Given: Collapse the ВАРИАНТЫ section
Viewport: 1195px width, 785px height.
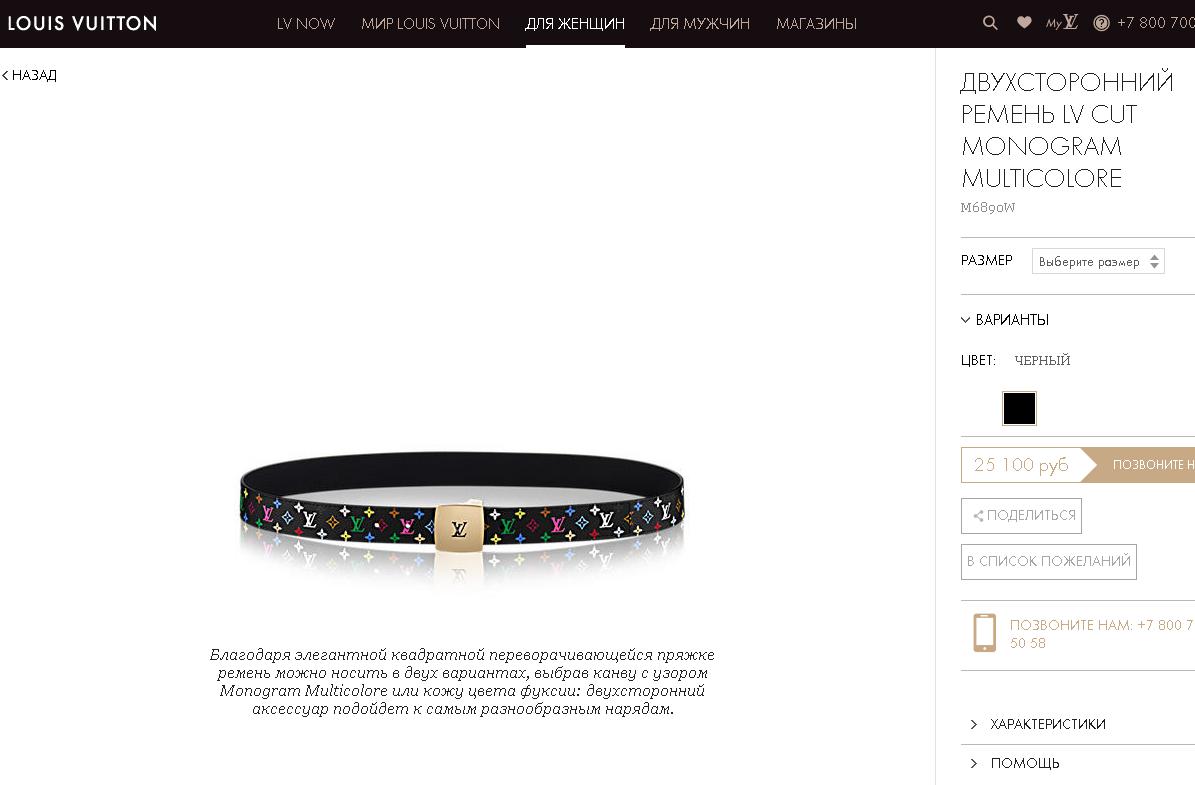Looking at the screenshot, I should pyautogui.click(x=1005, y=320).
